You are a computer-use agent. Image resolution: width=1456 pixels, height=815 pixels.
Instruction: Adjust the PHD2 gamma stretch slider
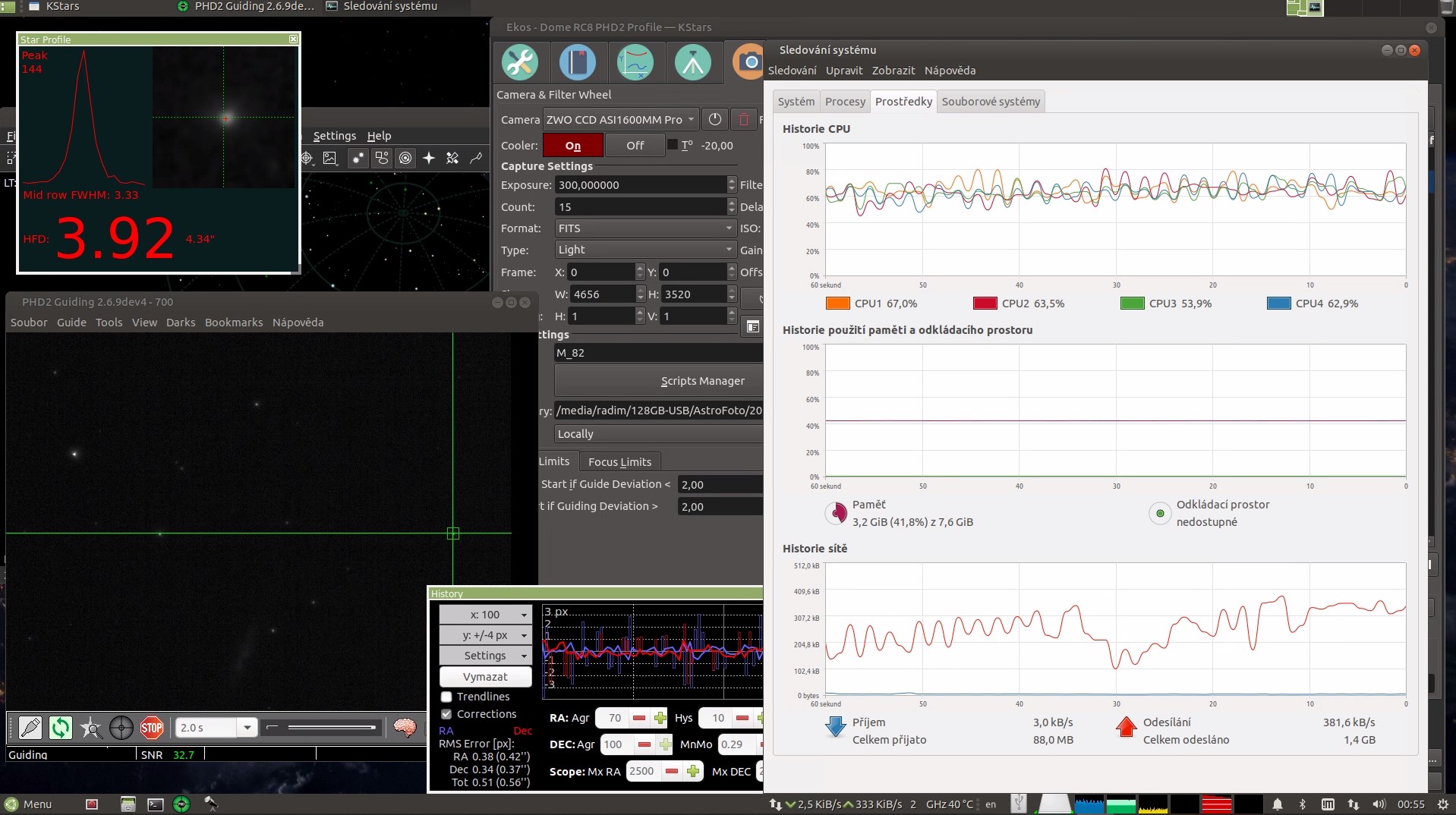point(331,728)
